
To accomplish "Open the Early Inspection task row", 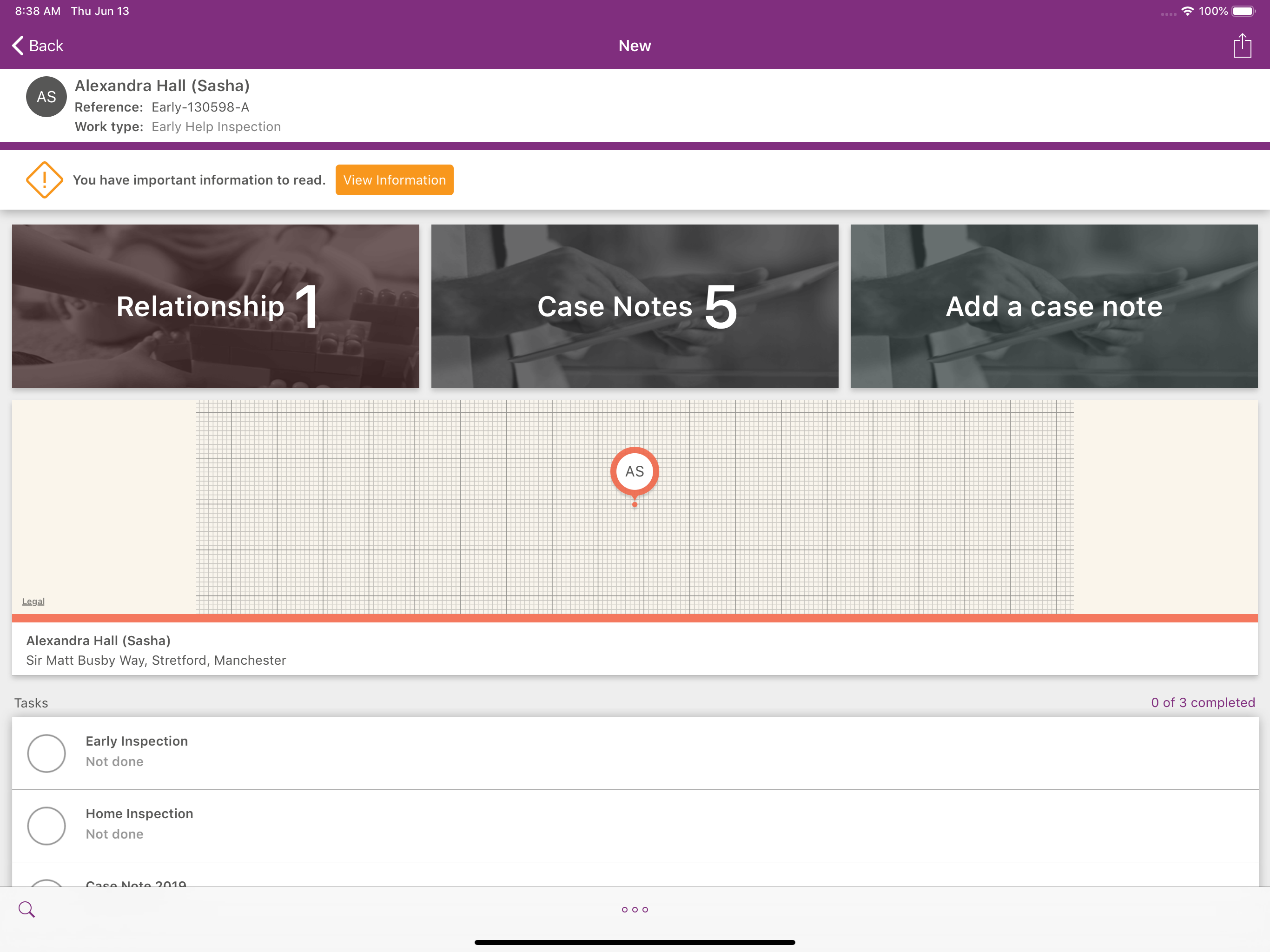I will (635, 753).
